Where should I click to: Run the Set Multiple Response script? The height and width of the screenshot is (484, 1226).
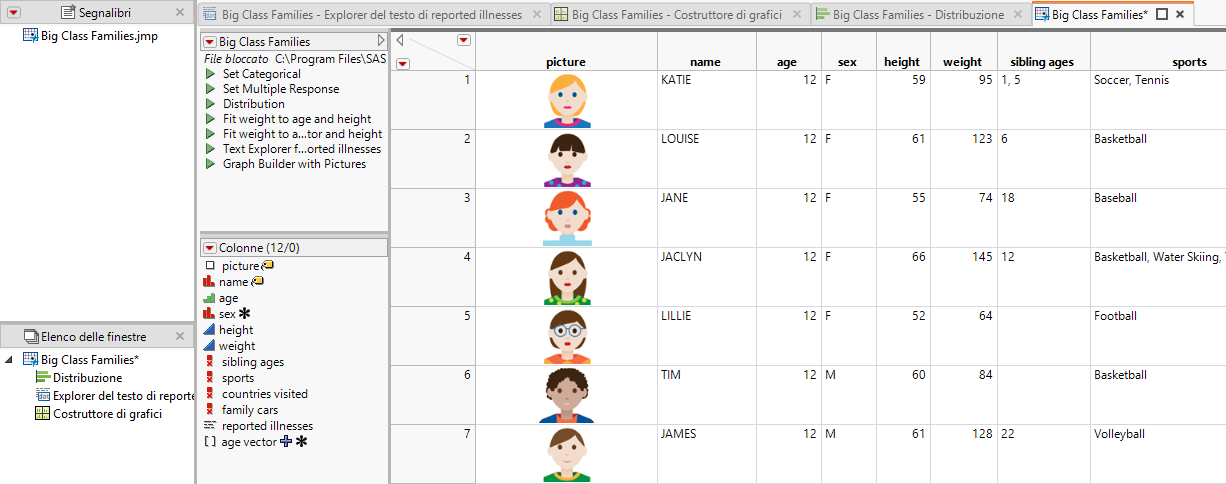(210, 89)
